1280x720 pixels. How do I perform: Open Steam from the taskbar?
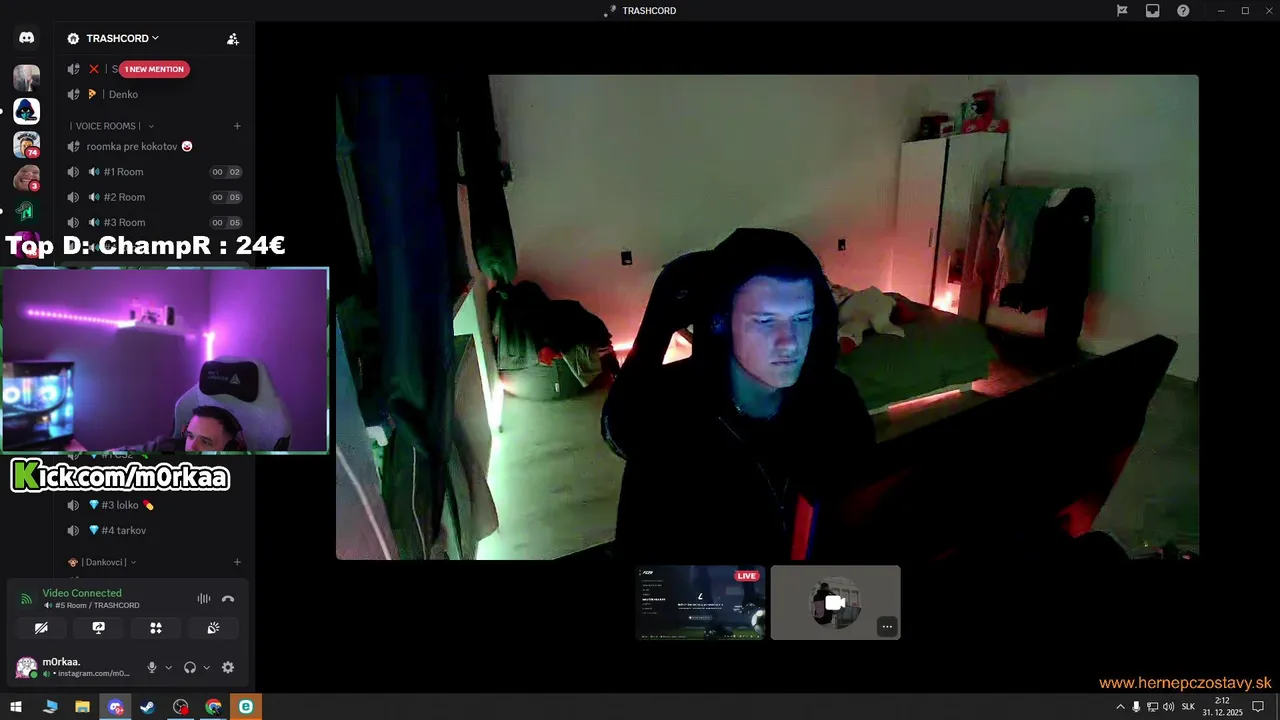tap(147, 707)
